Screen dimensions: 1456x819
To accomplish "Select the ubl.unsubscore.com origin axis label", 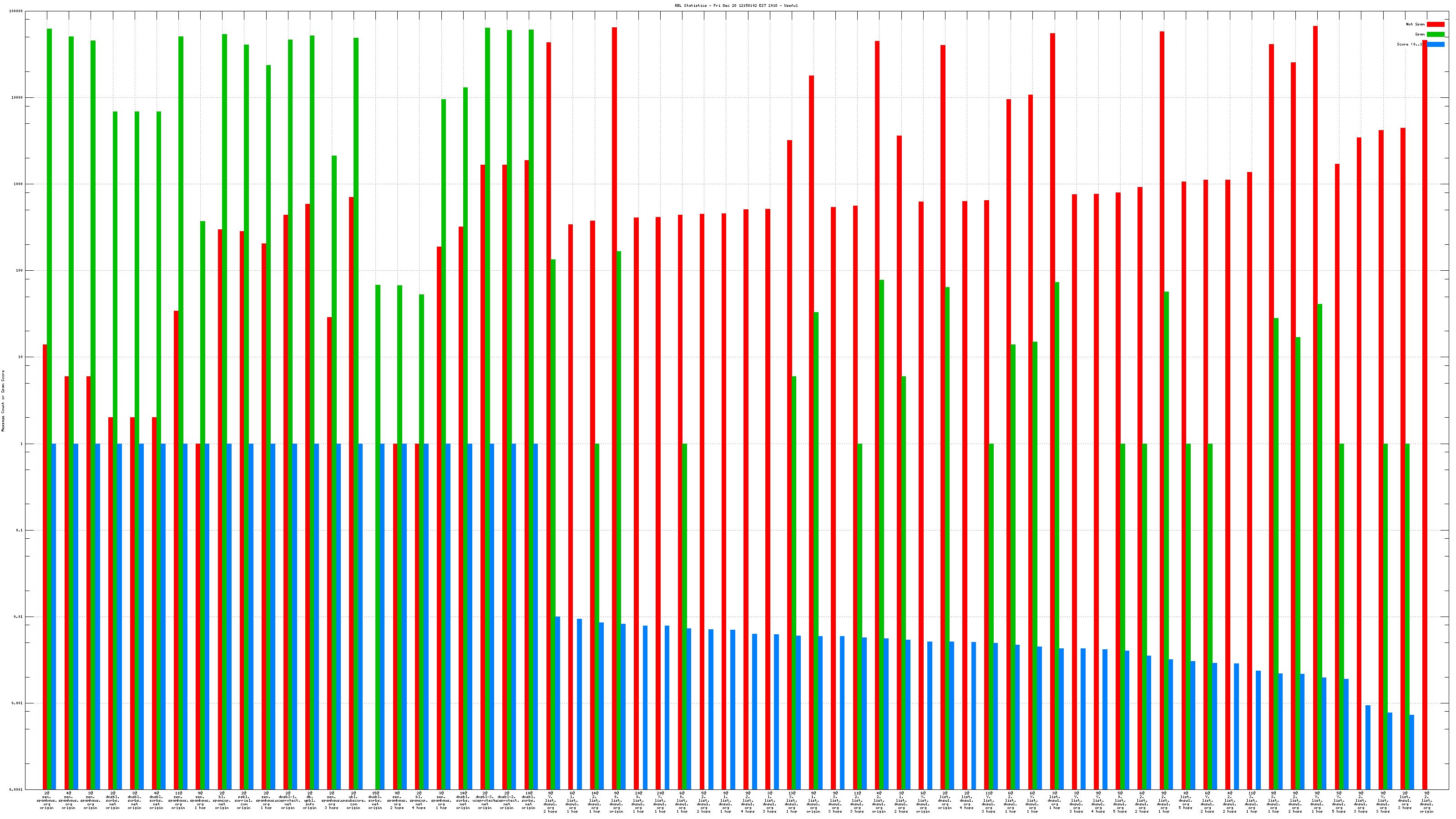I will point(354,801).
